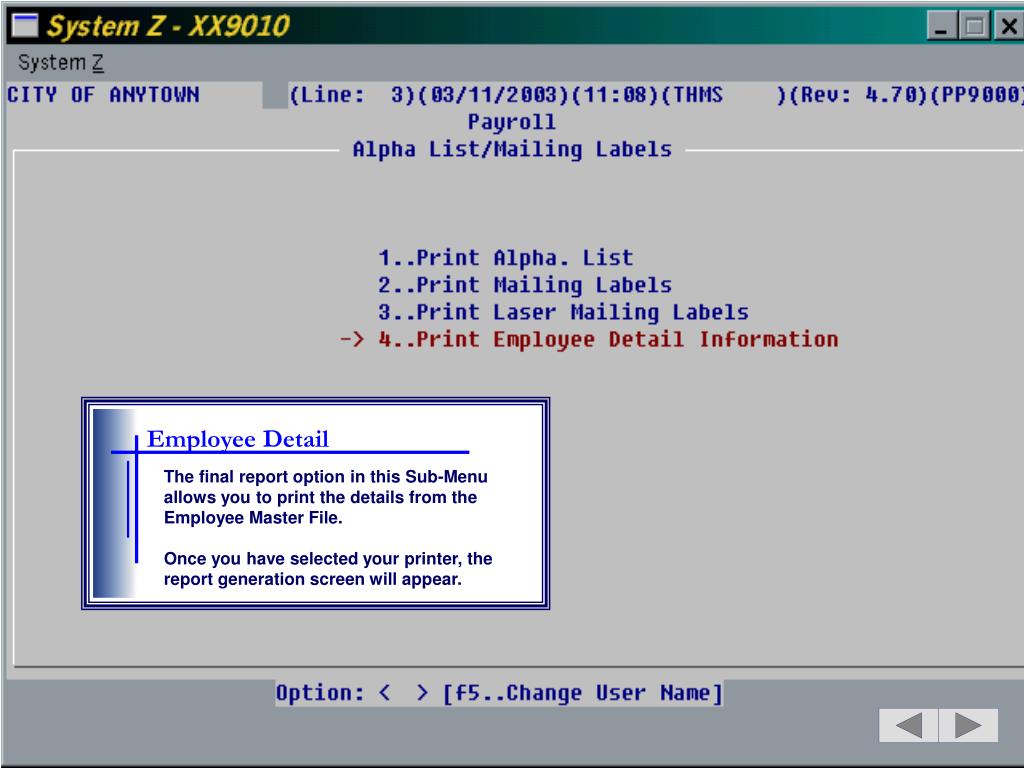
Task: Minimize the System Z window
Action: click(x=942, y=27)
